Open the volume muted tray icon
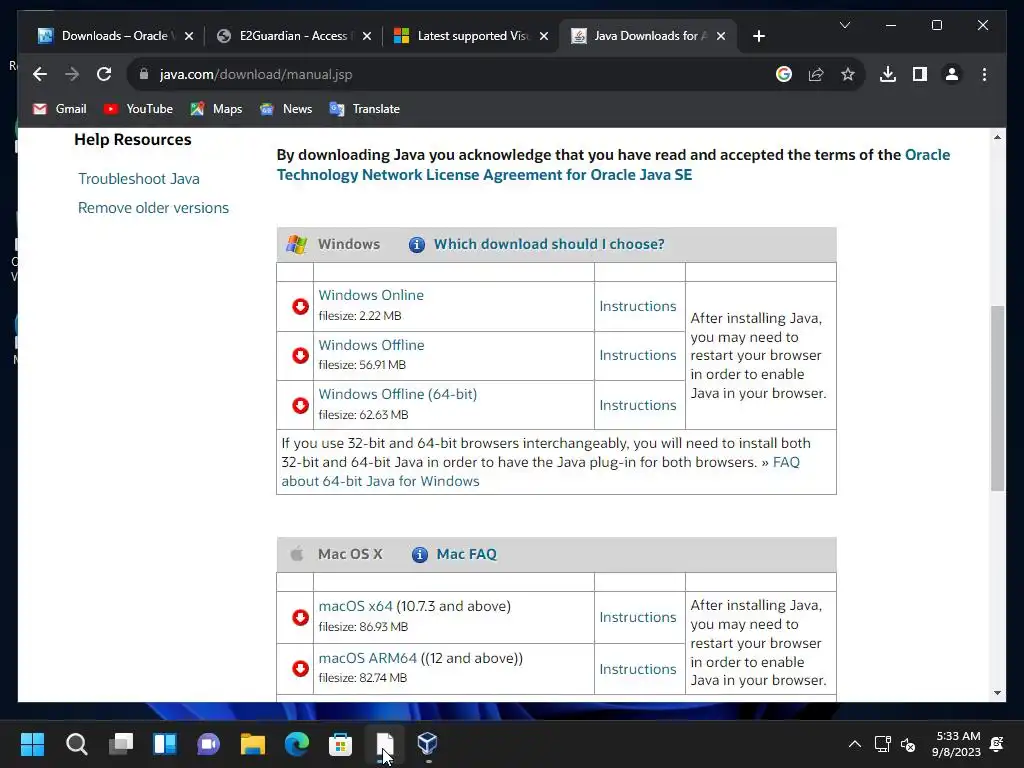This screenshot has height=768, width=1024. 908,744
